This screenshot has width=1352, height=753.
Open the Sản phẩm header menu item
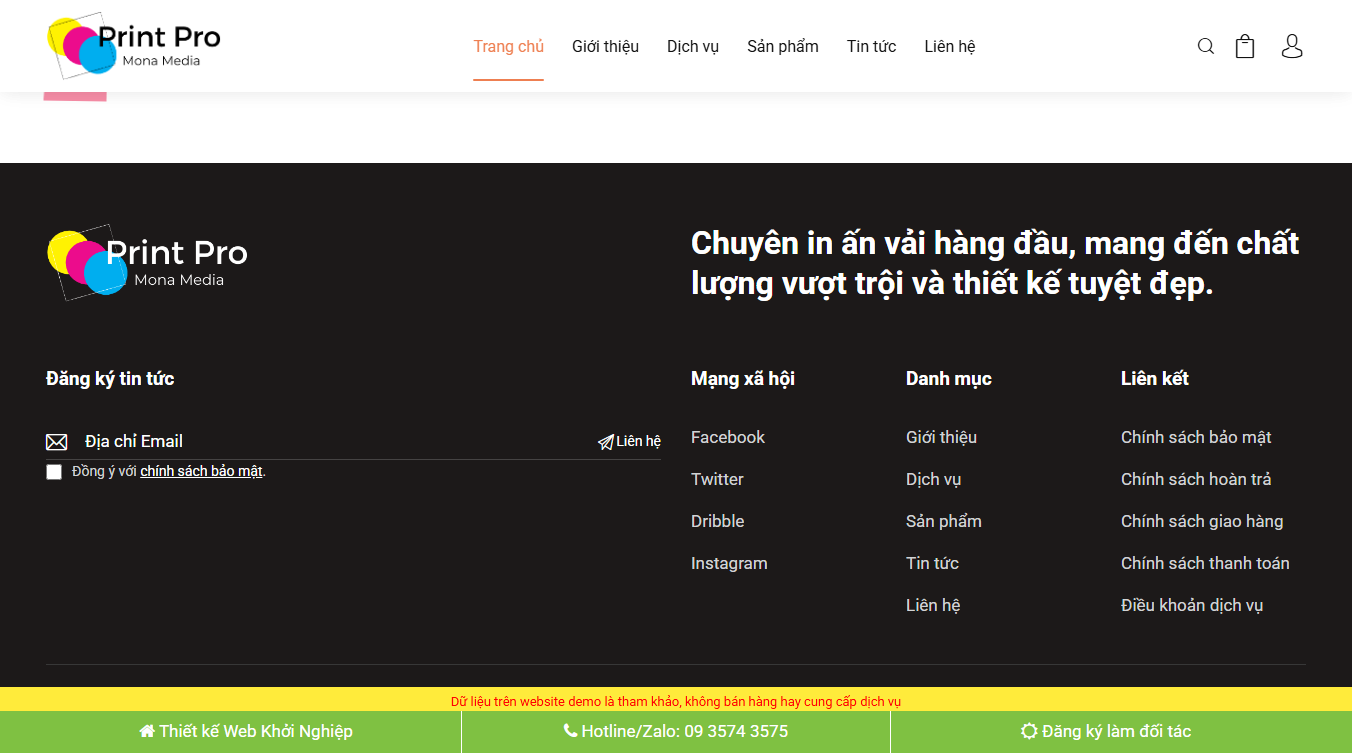(x=783, y=46)
